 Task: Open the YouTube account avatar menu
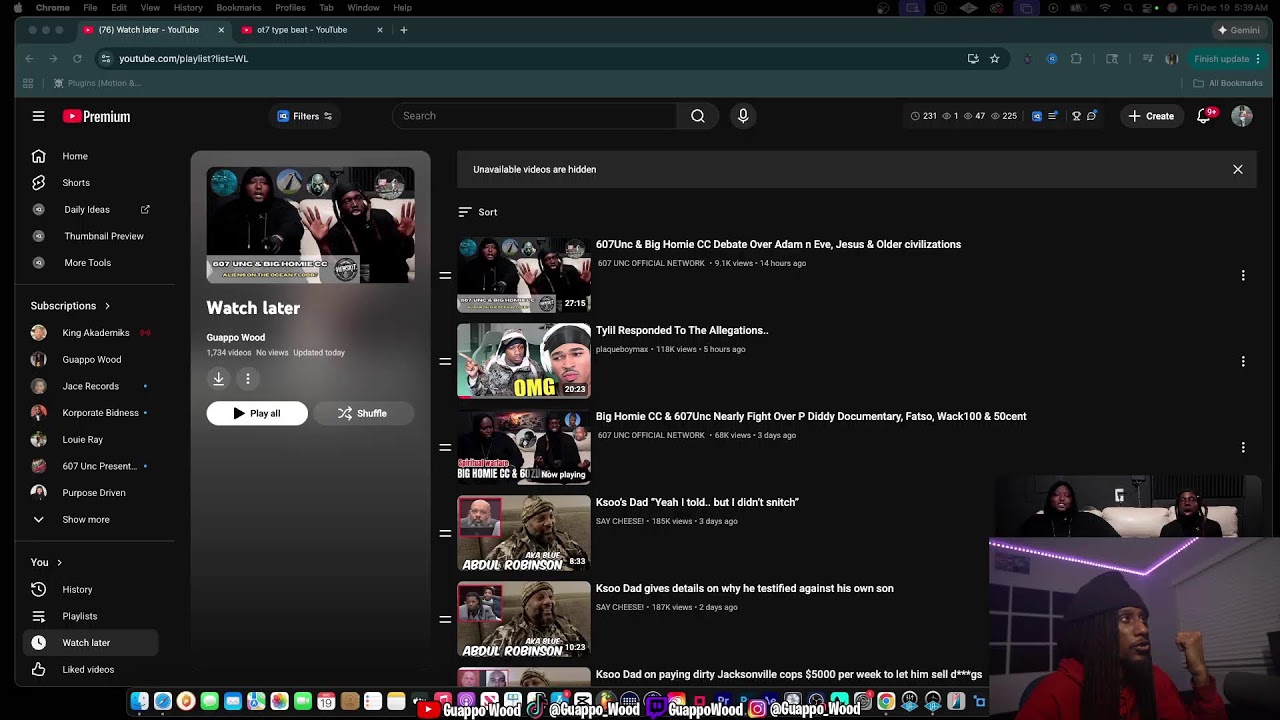[x=1242, y=116]
